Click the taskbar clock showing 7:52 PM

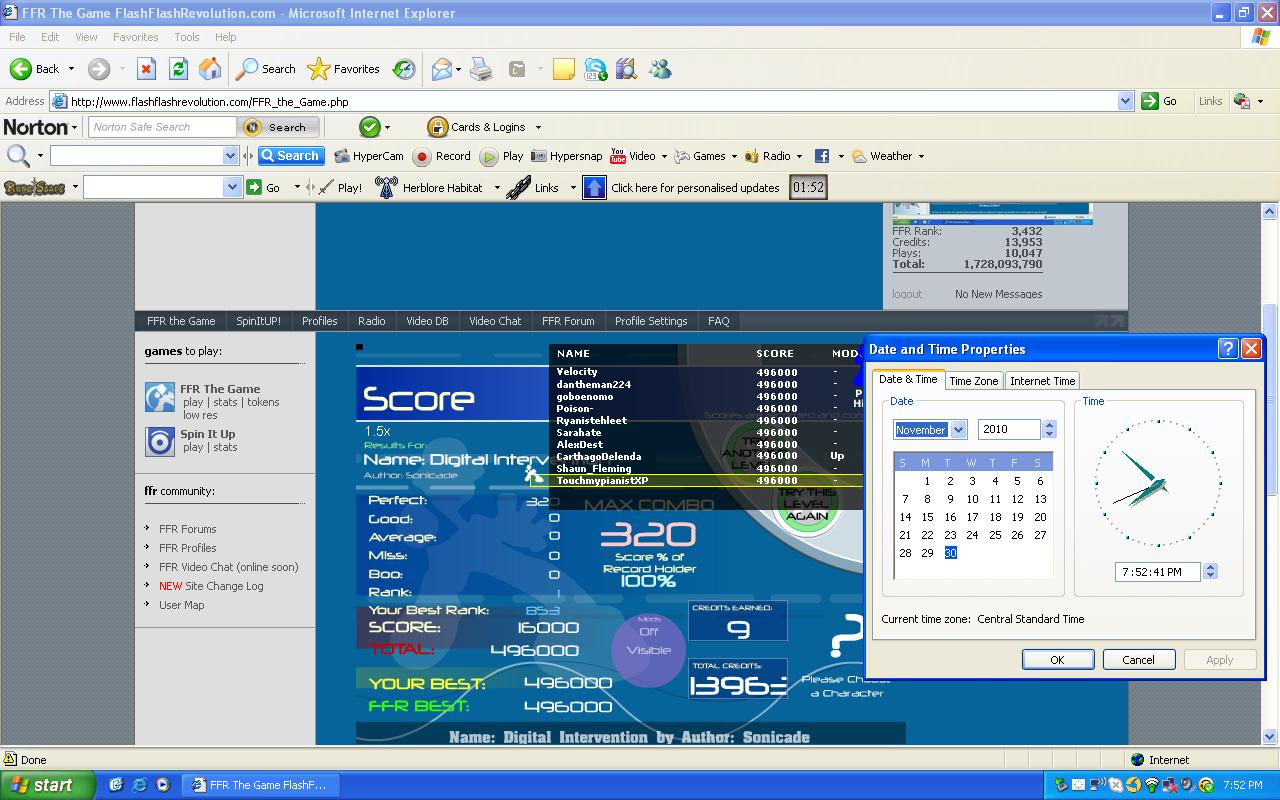[x=1243, y=786]
